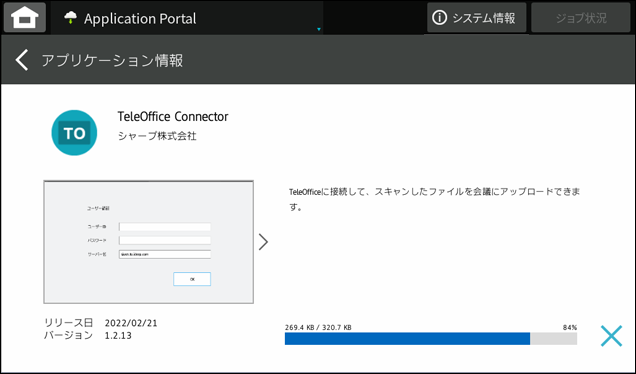Click the TeleOffice description paragraph
Image resolution: width=636 pixels, height=374 pixels.
pyautogui.click(x=434, y=199)
